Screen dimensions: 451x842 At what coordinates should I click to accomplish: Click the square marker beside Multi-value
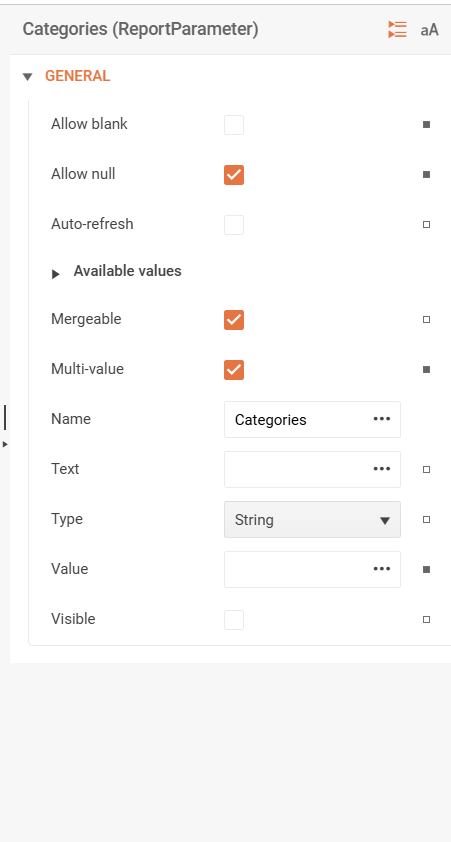coord(426,369)
